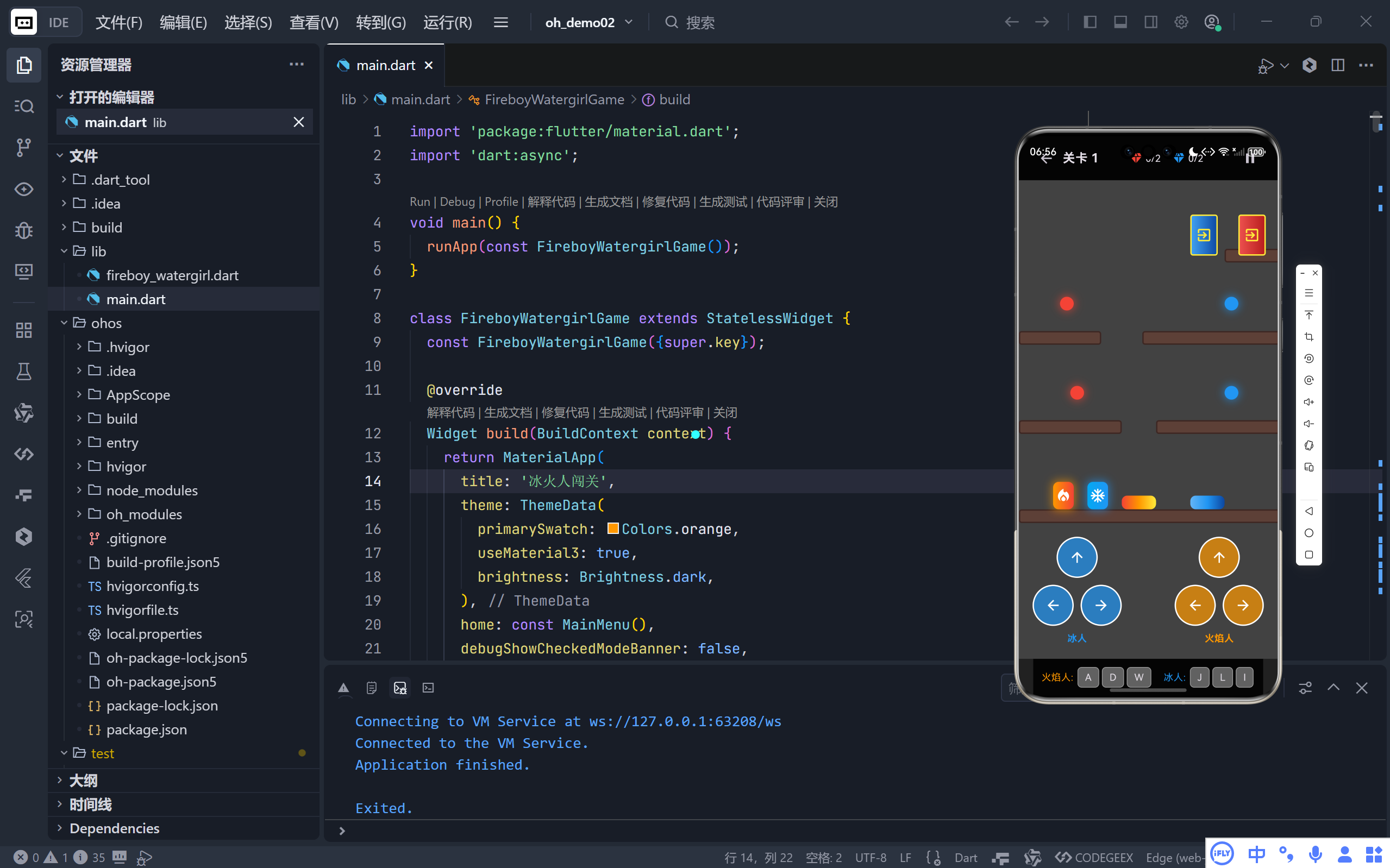1390x868 pixels.
Task: Open the 运行(R) menu
Action: pos(447,22)
